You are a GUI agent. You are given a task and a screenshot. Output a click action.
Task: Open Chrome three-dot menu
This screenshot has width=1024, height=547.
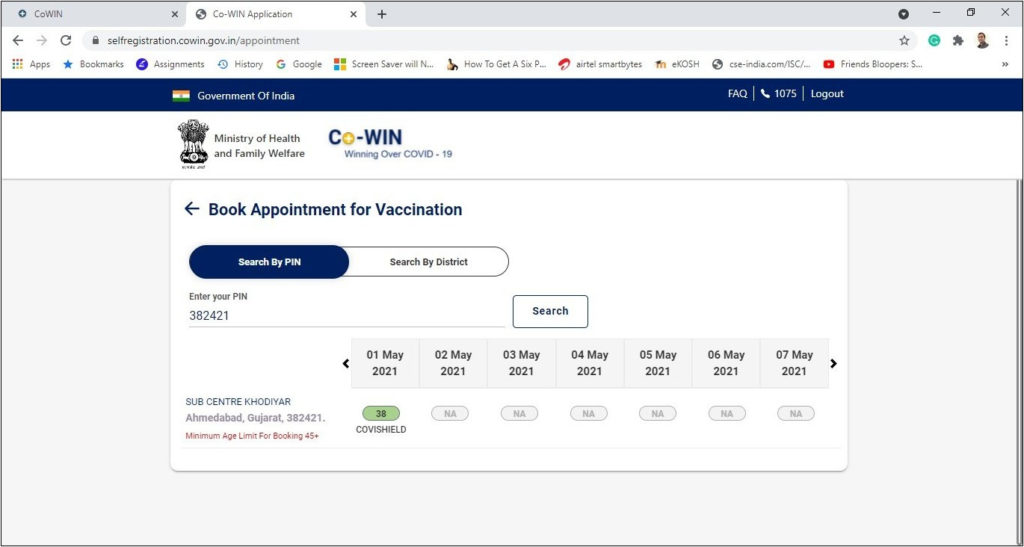1006,41
